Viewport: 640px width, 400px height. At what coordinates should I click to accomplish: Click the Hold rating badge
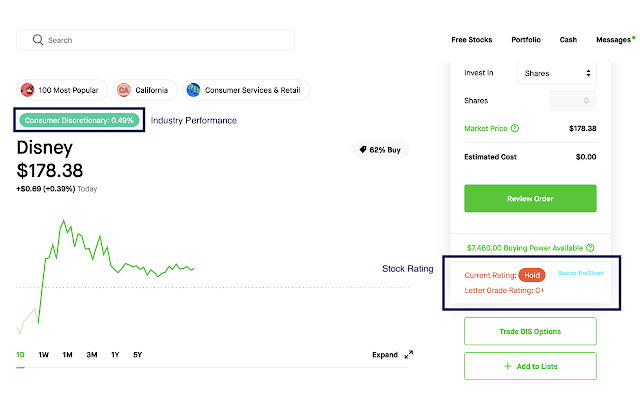pos(532,276)
